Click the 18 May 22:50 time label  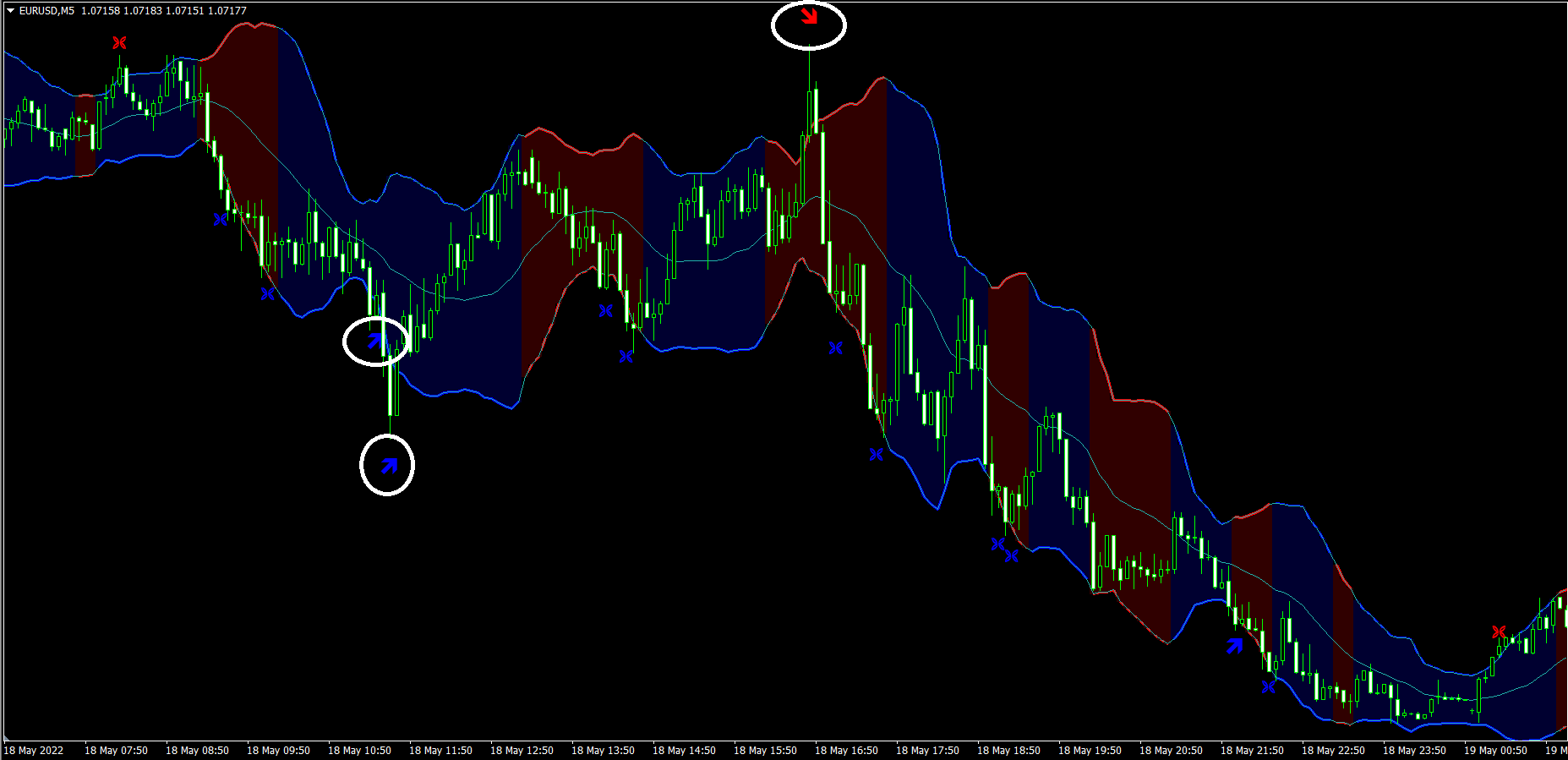point(1333,751)
